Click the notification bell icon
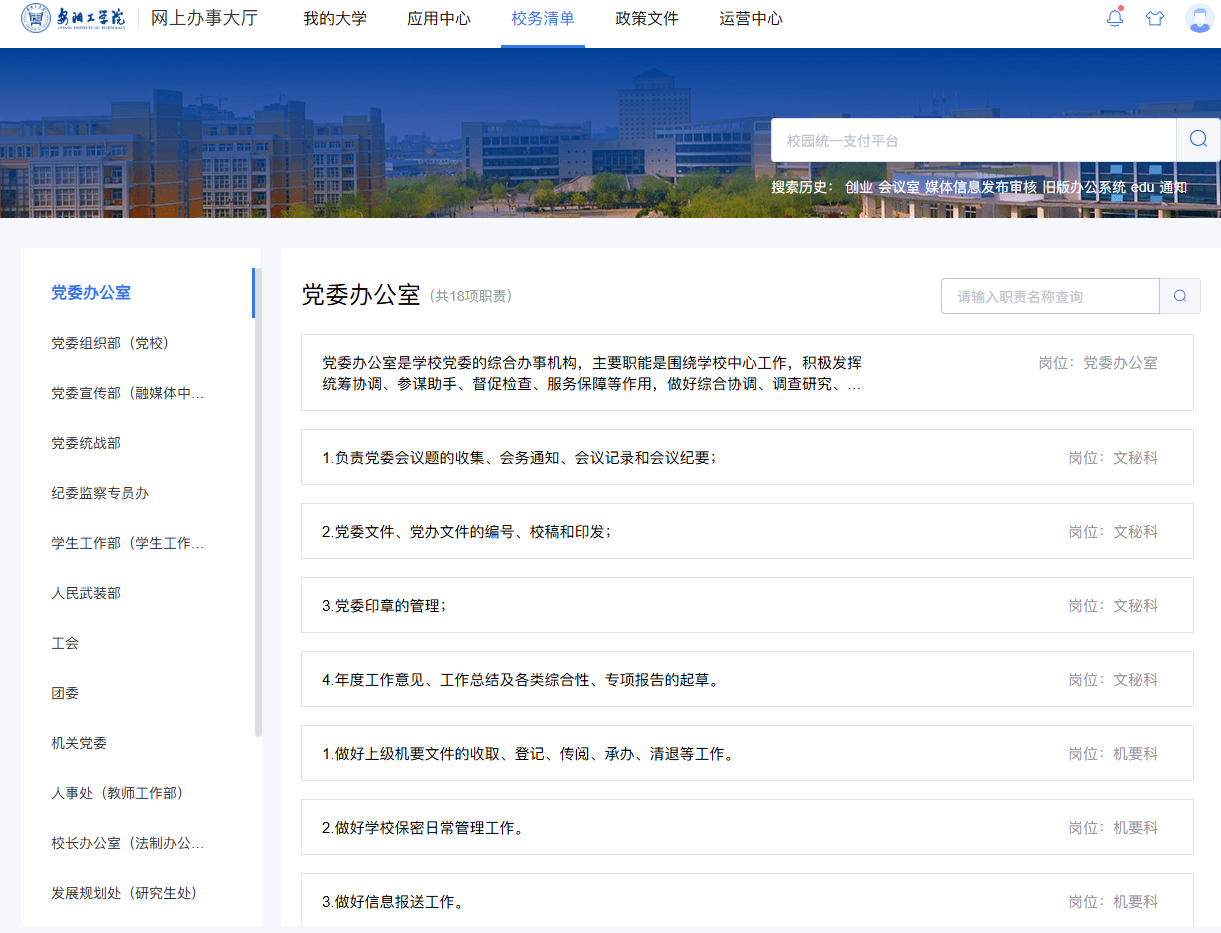This screenshot has width=1221, height=933. (1115, 18)
